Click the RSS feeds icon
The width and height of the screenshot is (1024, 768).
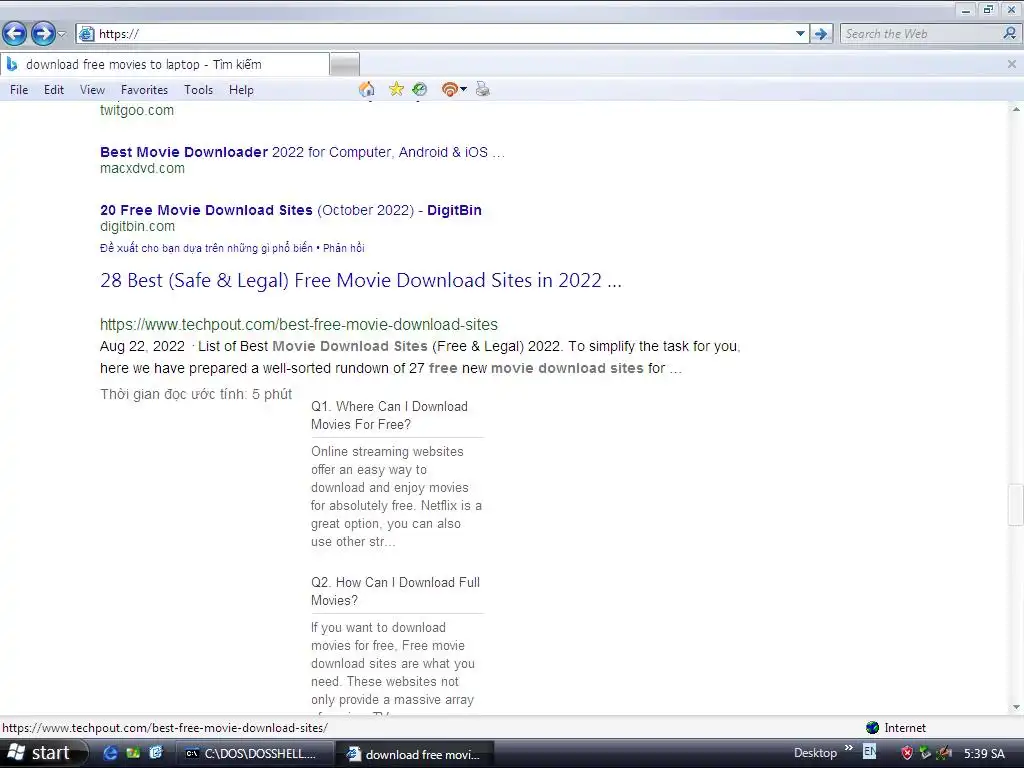(x=449, y=89)
